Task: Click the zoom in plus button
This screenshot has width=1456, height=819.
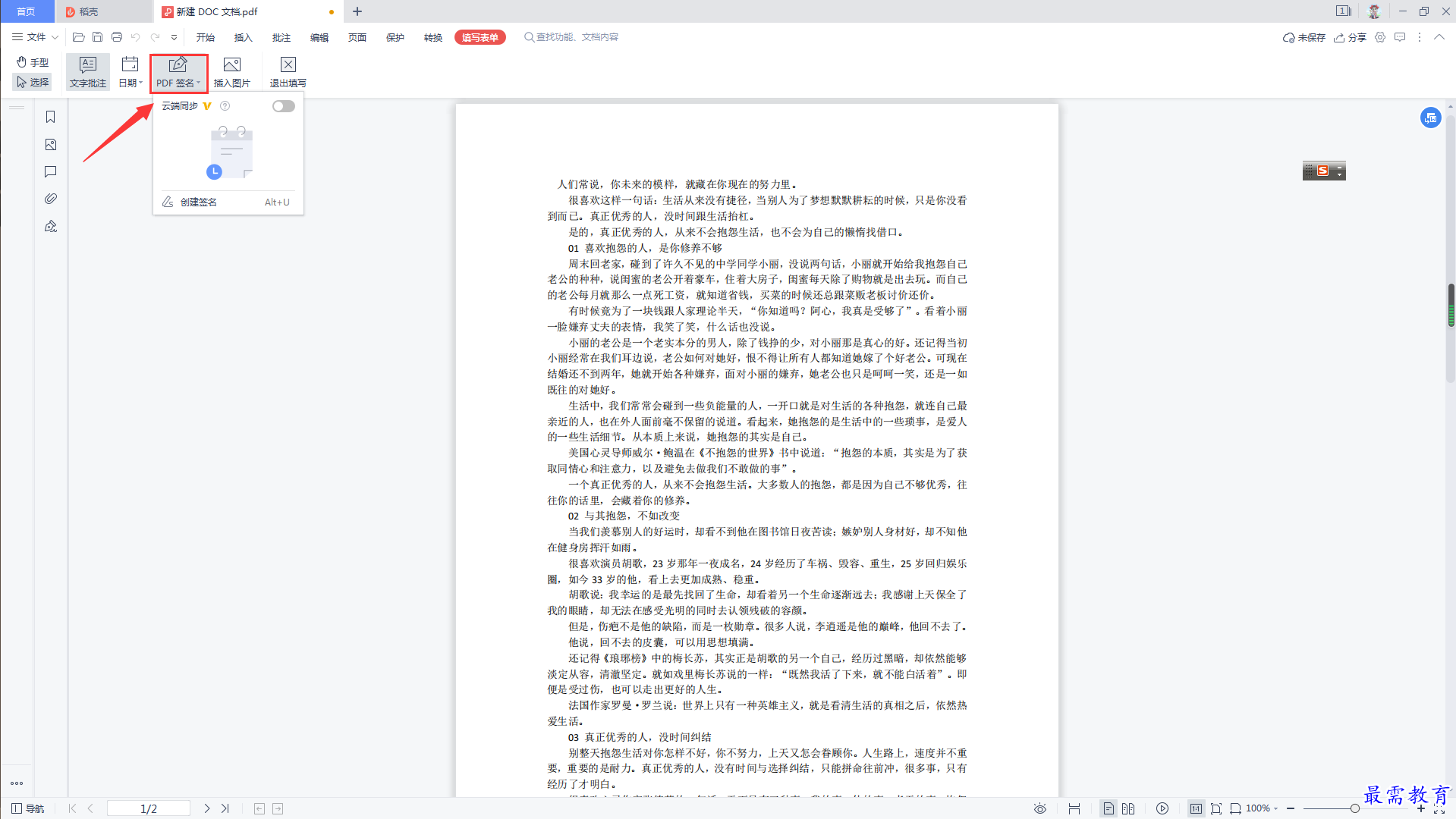Action: point(1421,808)
